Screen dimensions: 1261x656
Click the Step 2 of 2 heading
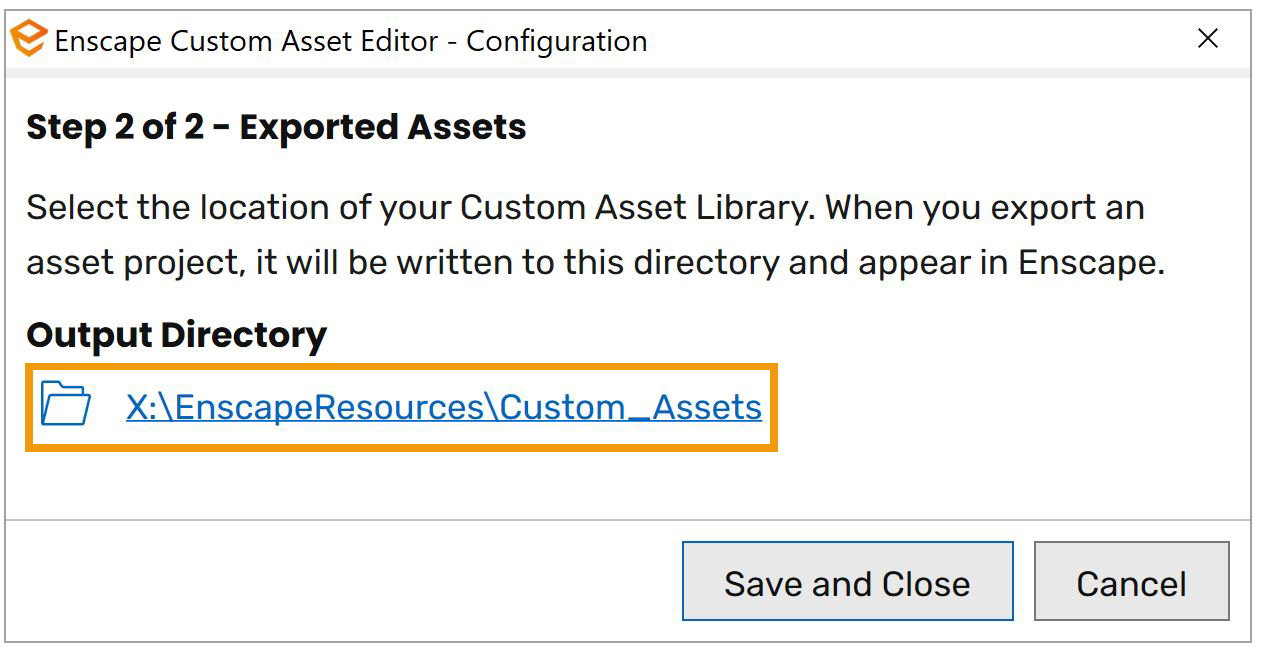click(275, 127)
